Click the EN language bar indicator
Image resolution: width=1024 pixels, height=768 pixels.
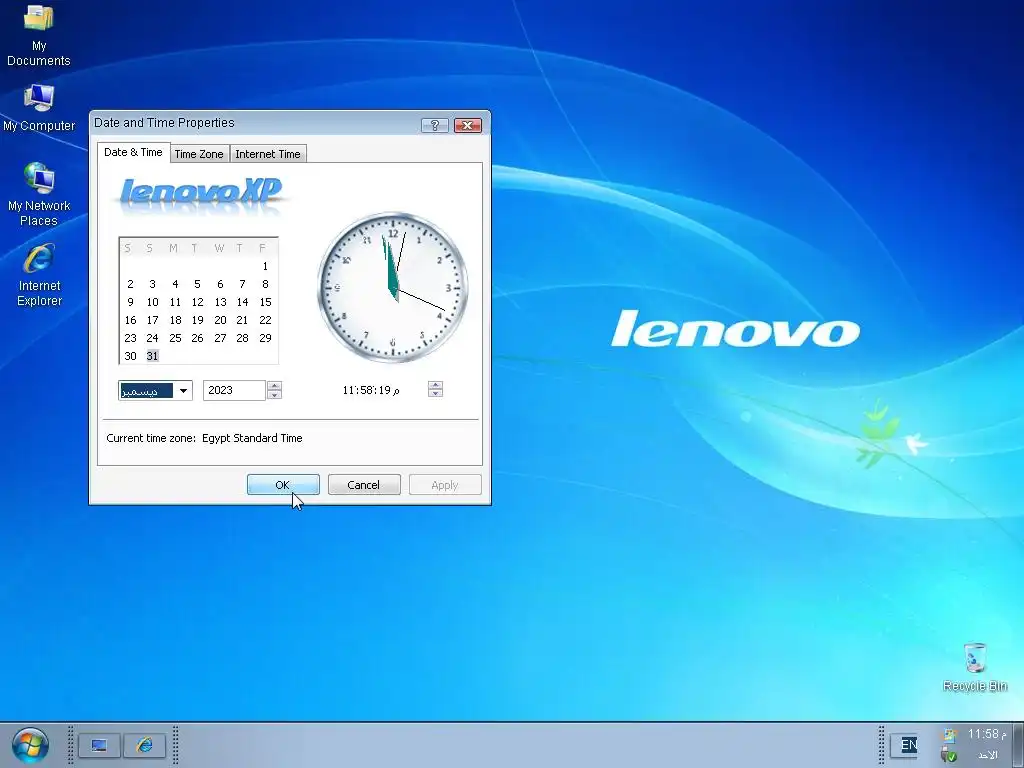(908, 745)
